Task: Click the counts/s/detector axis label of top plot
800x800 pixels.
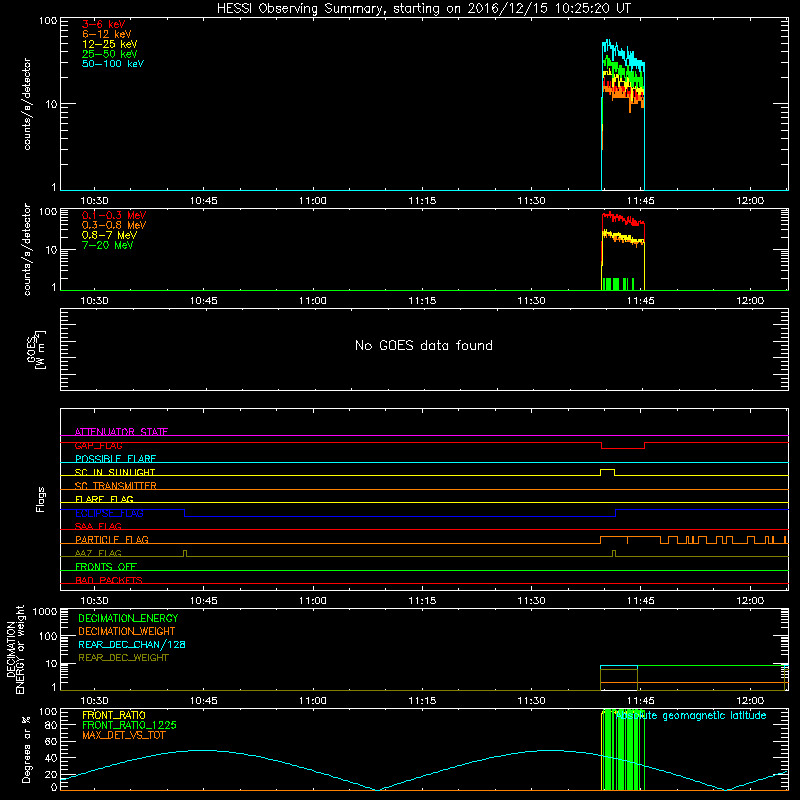Action: (x=27, y=104)
